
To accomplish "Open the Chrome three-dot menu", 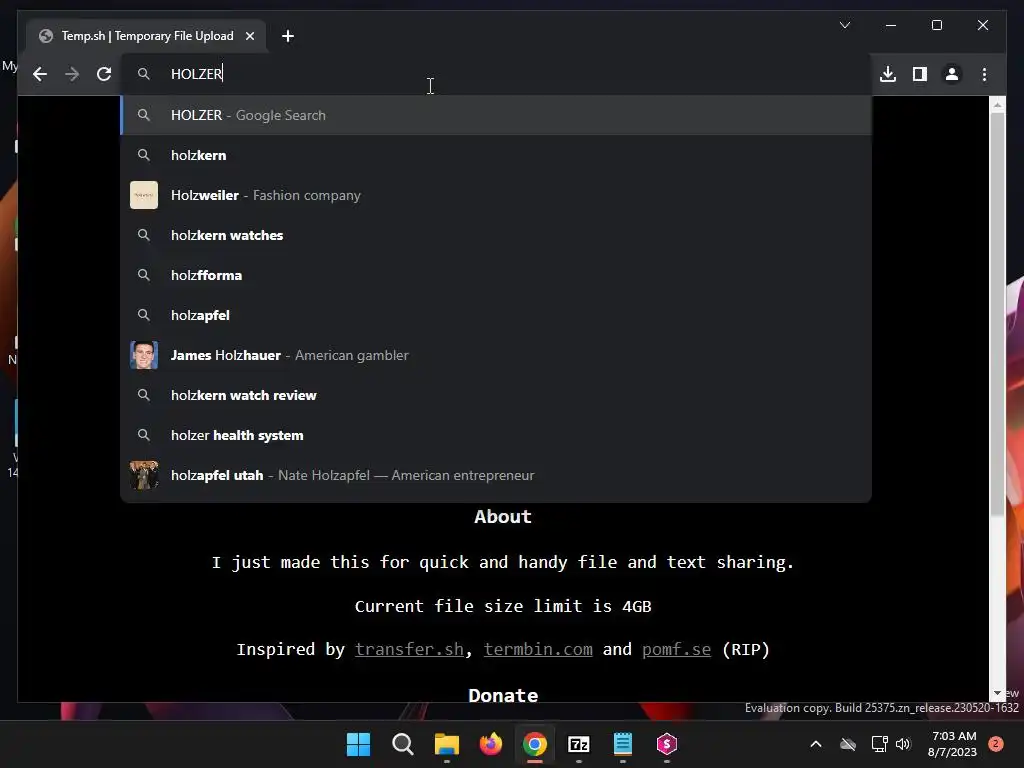I will pos(984,74).
